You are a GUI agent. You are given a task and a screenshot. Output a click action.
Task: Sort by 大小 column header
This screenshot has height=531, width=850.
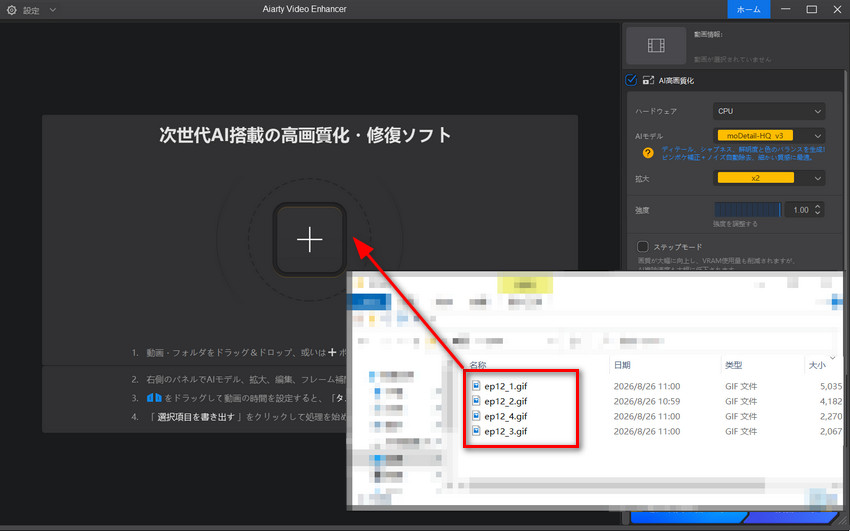(x=817, y=365)
